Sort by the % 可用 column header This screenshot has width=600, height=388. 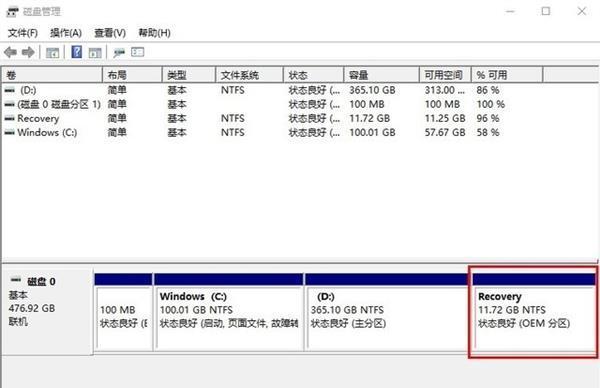[x=507, y=75]
